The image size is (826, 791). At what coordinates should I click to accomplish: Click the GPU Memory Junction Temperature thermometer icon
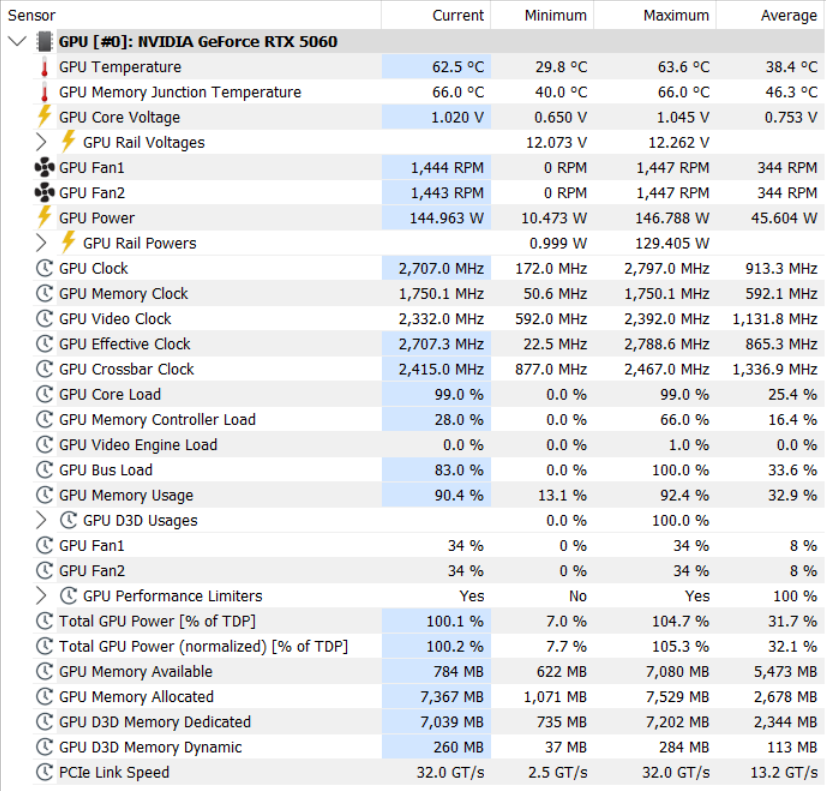click(x=45, y=92)
